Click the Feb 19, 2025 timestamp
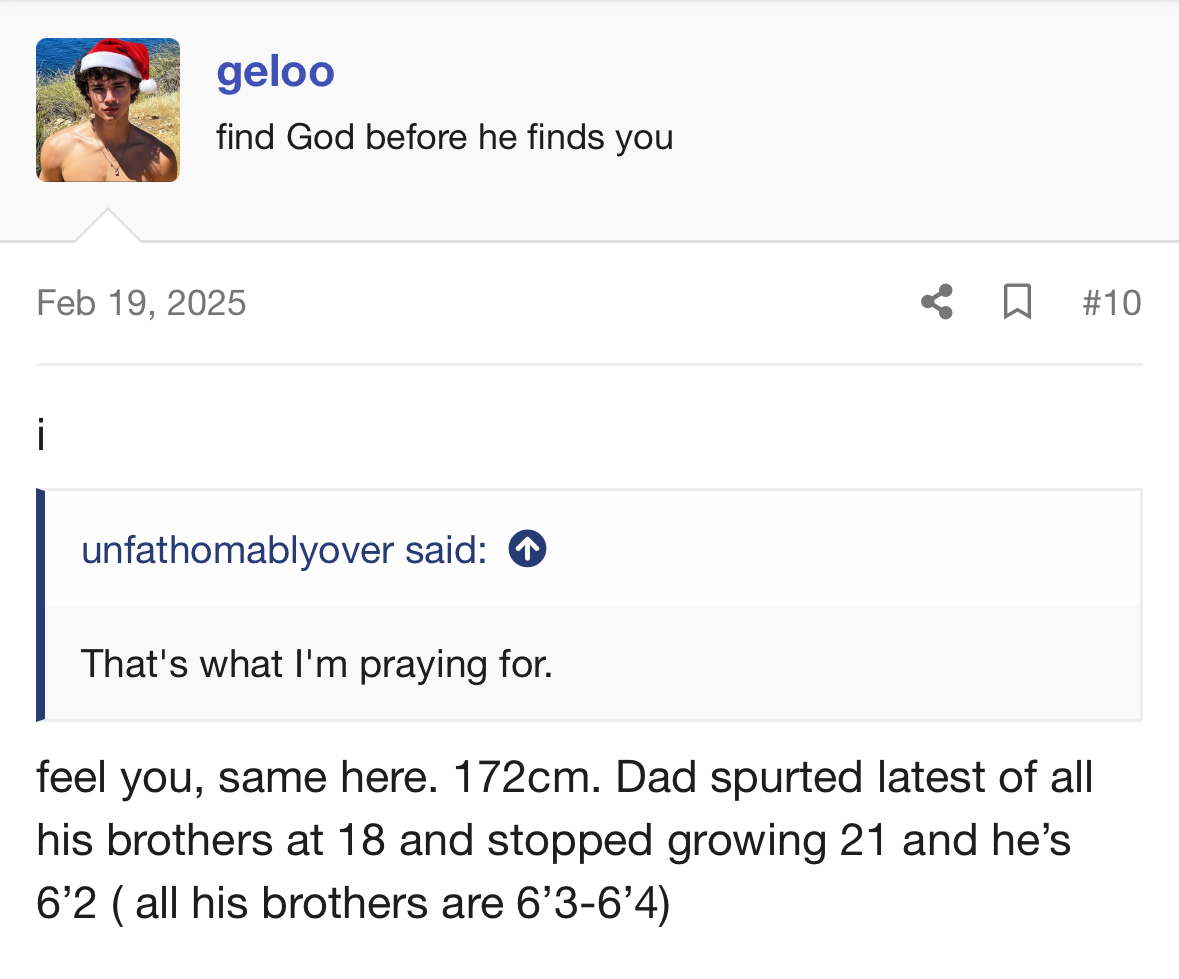Screen dimensions: 1179x979 (141, 302)
